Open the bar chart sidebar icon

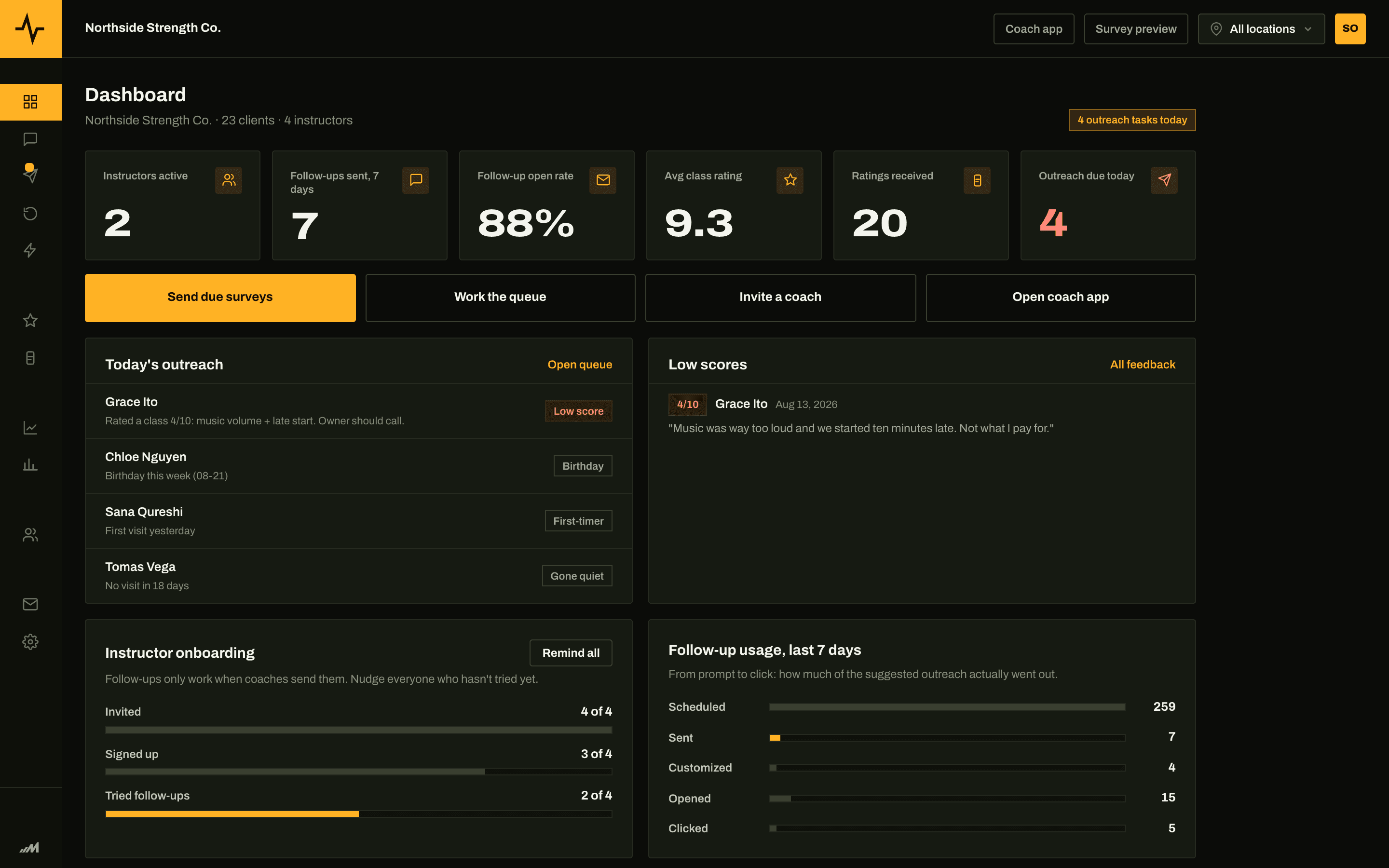[x=30, y=464]
